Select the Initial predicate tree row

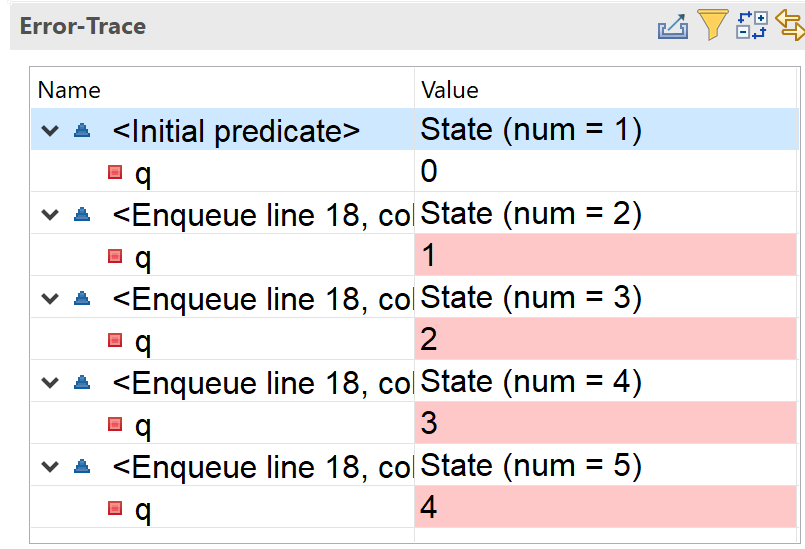point(236,130)
